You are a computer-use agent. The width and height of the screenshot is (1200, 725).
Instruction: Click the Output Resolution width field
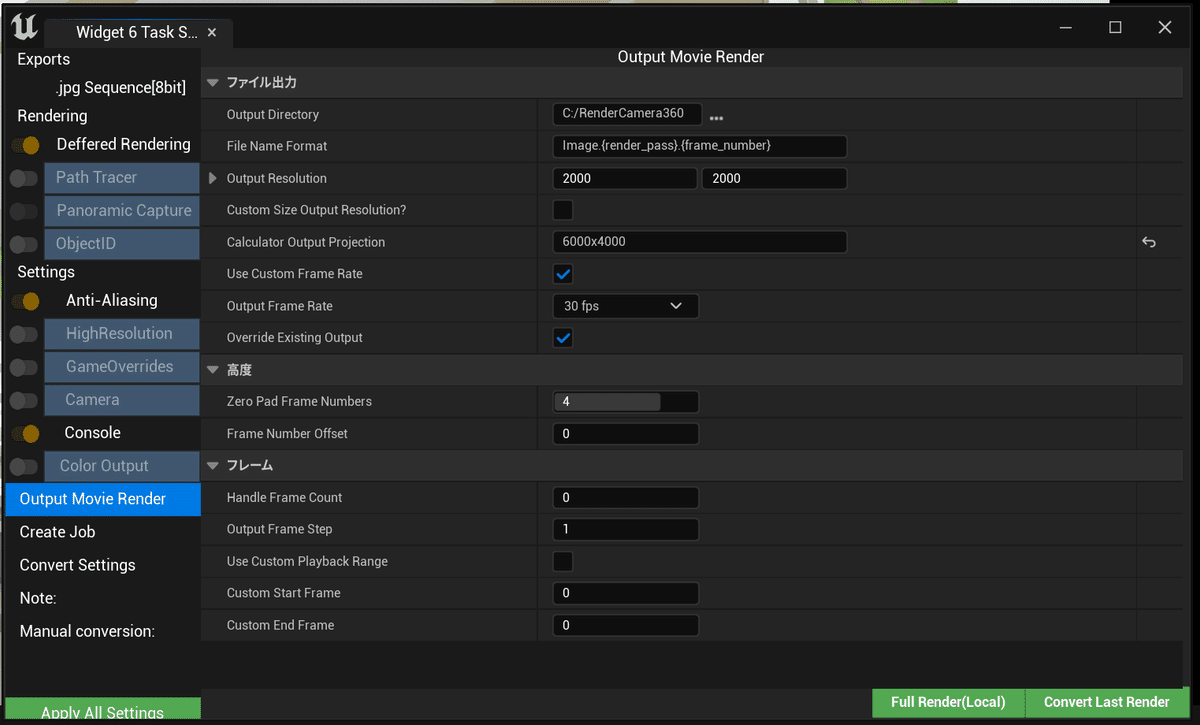tap(625, 179)
